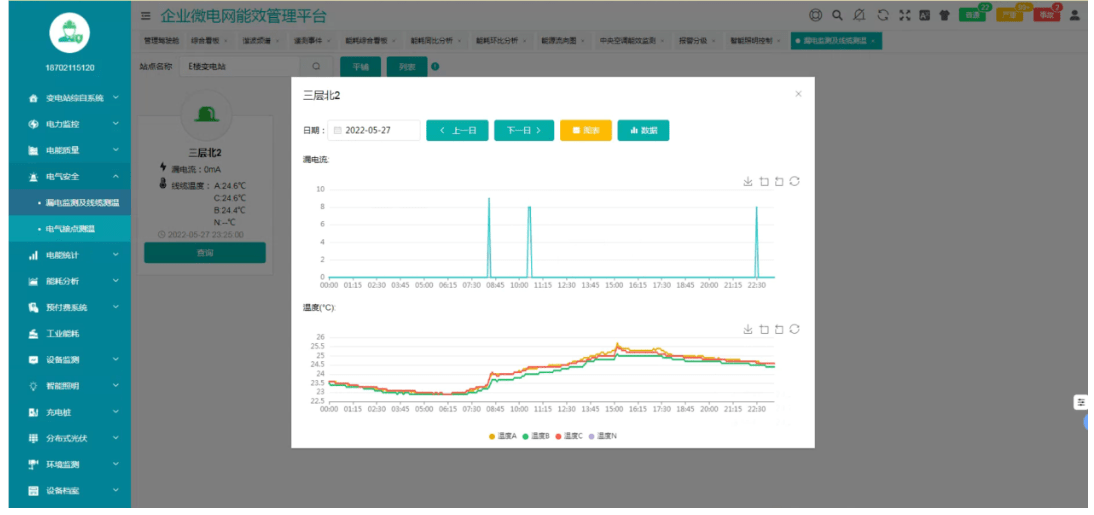Expand 充电桩 sidebar menu
This screenshot has height=515, width=1094.
pos(70,412)
